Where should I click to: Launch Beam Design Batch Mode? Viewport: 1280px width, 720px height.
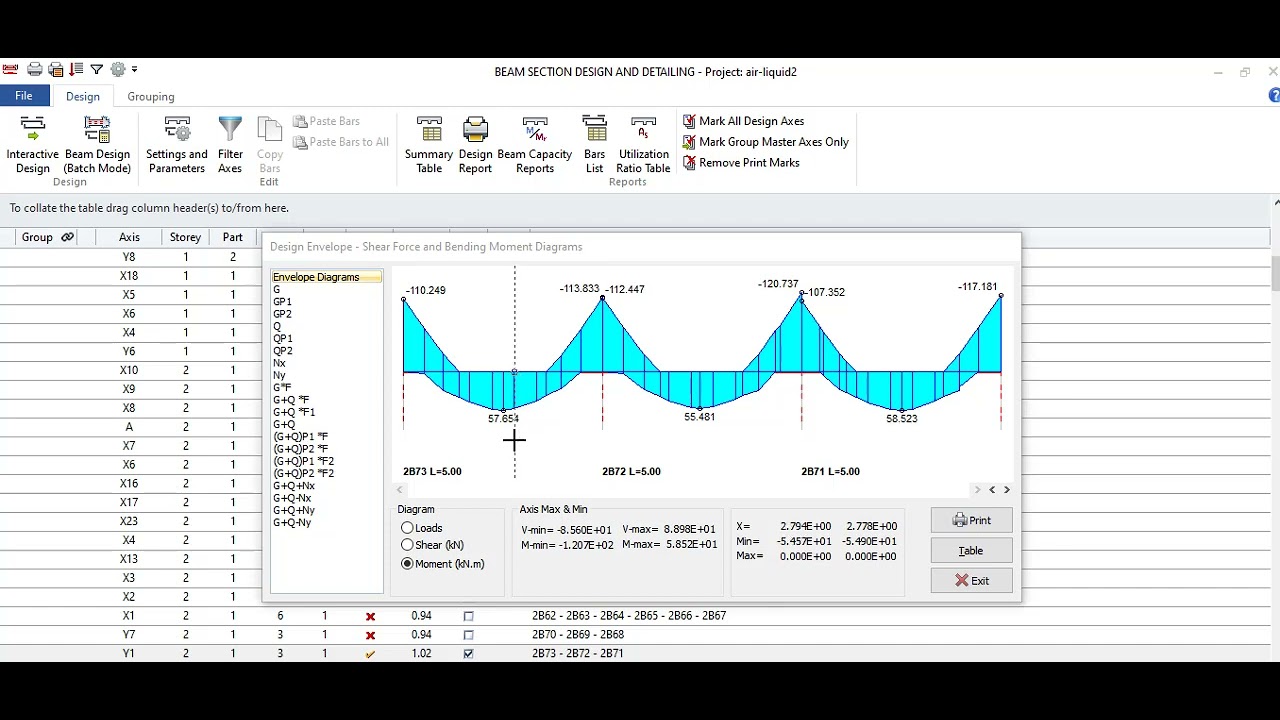click(97, 145)
